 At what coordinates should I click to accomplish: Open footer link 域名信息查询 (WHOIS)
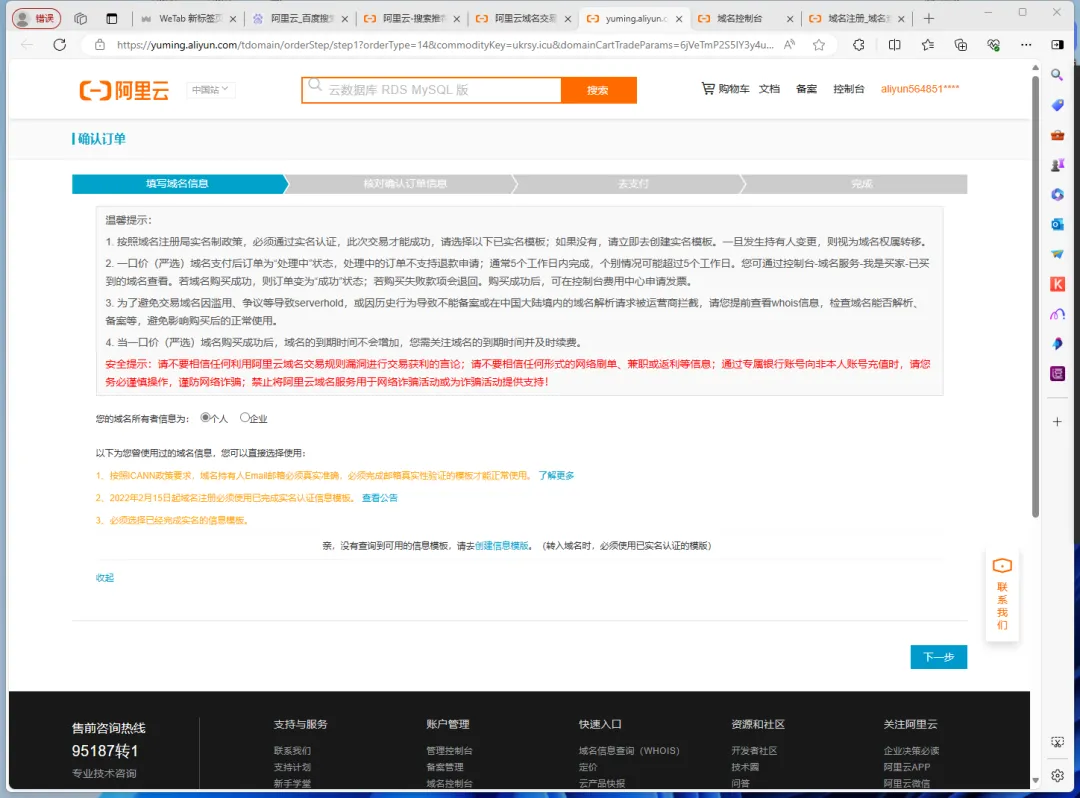(x=629, y=750)
